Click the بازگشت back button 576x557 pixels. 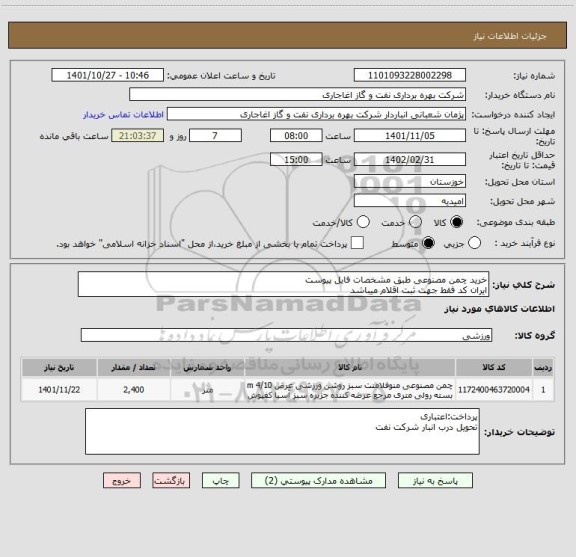[x=171, y=481]
